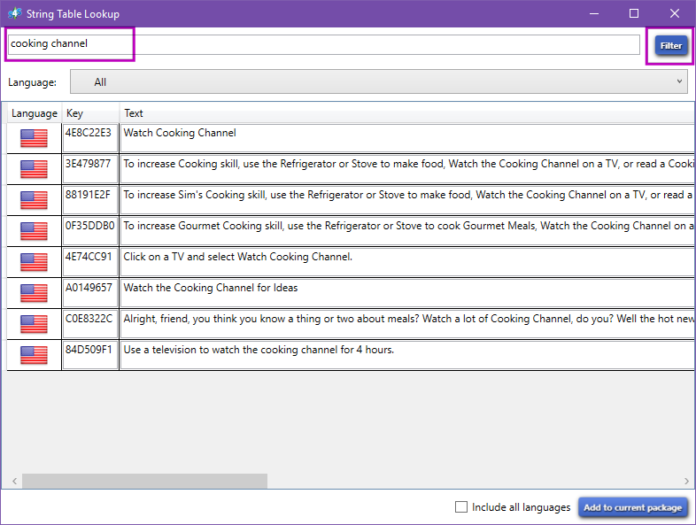
Task: Click the flag icon for key C0E8322C
Action: click(34, 324)
